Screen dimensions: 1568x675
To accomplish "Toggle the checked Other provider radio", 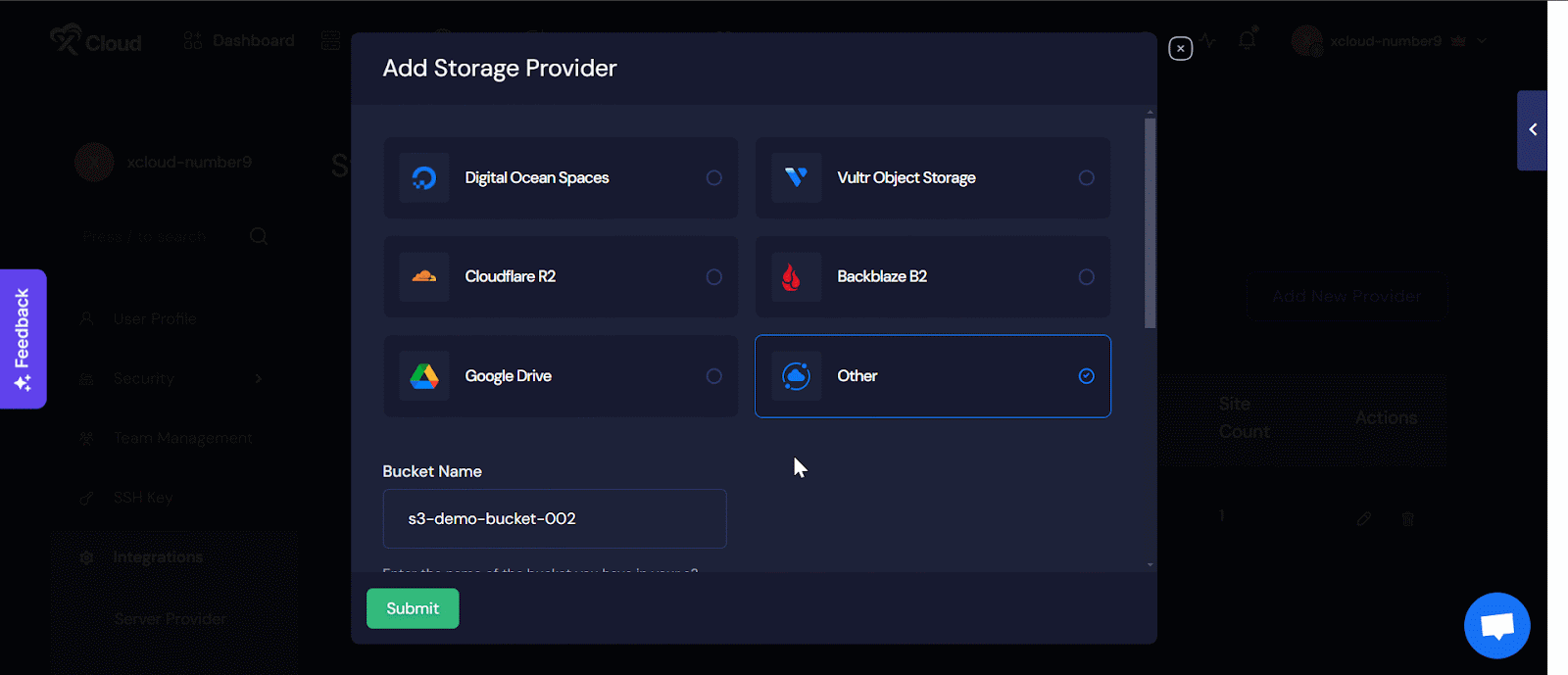I will [x=1087, y=376].
